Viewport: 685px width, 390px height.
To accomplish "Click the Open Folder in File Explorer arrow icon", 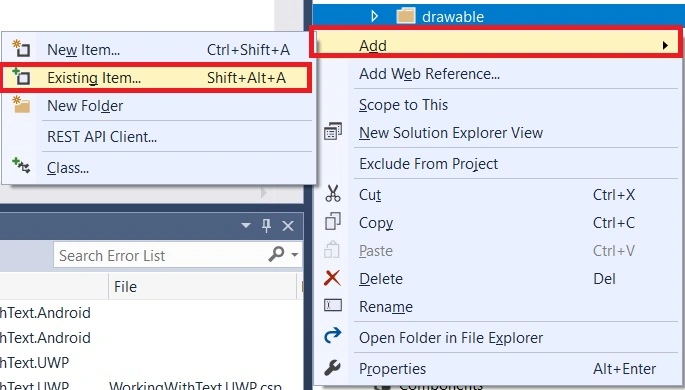I will (x=332, y=336).
